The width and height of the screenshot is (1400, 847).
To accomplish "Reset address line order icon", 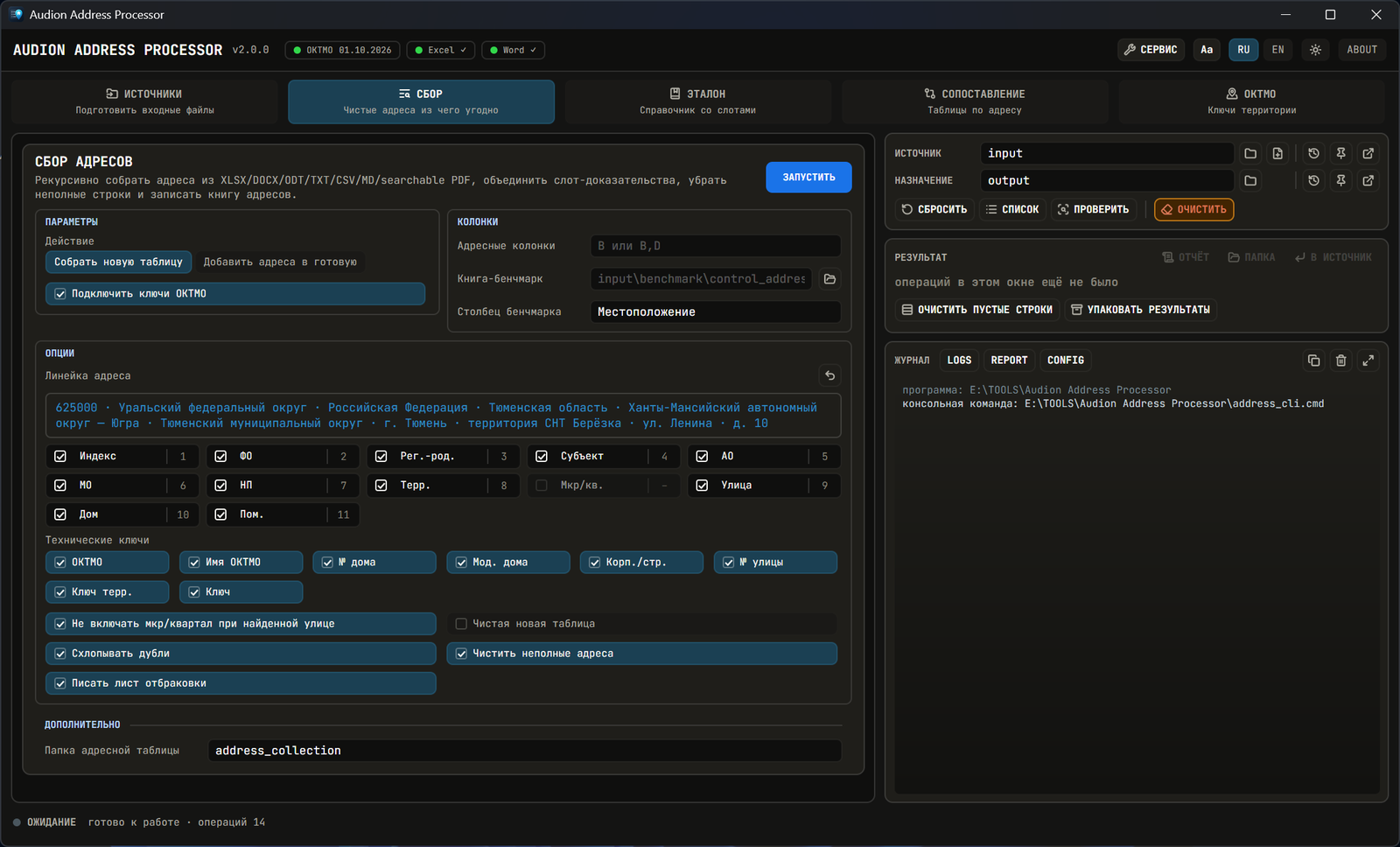I will point(829,375).
